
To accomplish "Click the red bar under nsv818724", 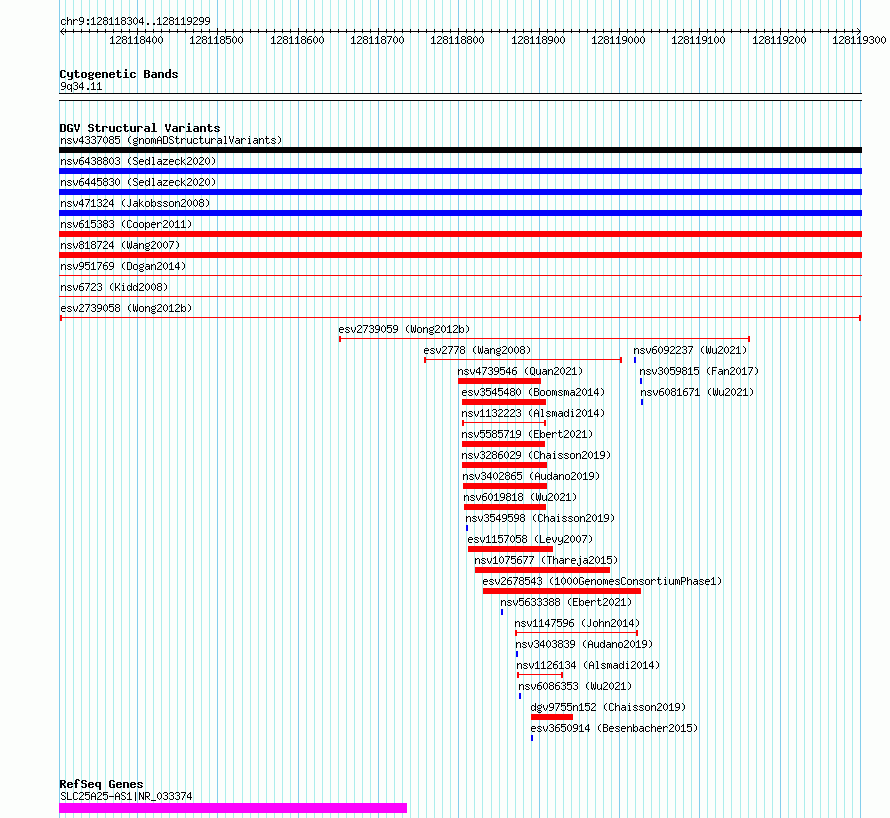I will click(x=460, y=255).
